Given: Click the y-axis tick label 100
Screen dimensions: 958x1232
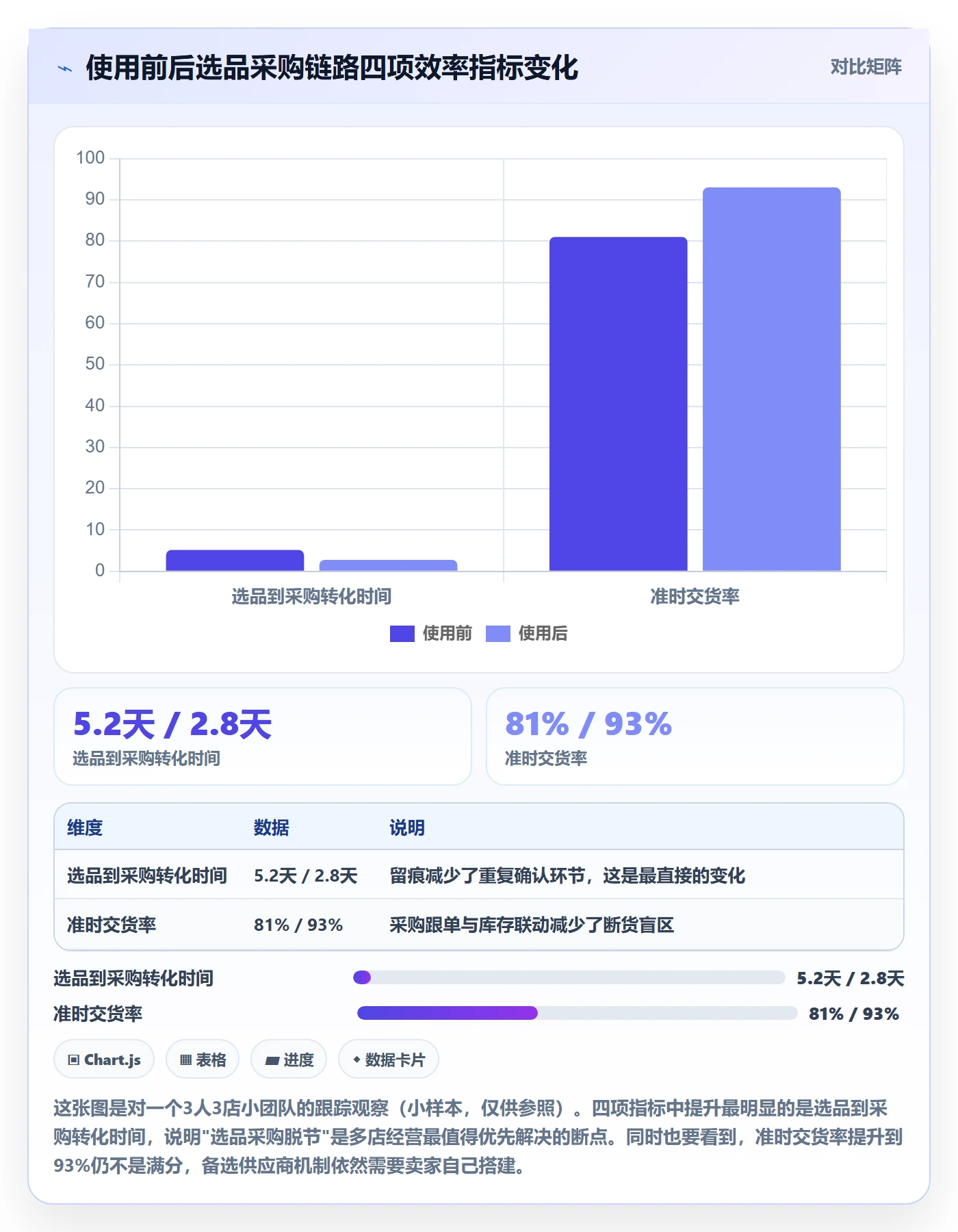Looking at the screenshot, I should [x=90, y=158].
